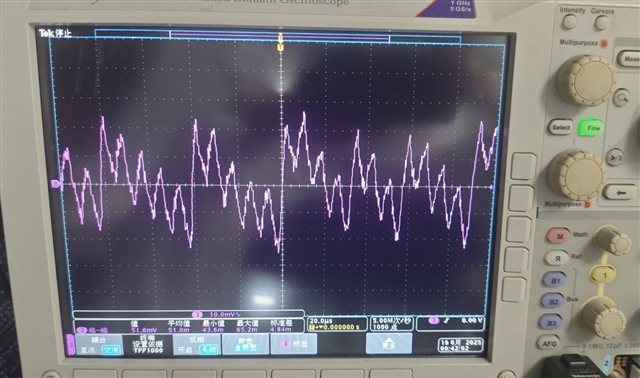Open the 终端 TPP1000 probe setup menu
640x378 pixels.
click(x=148, y=345)
